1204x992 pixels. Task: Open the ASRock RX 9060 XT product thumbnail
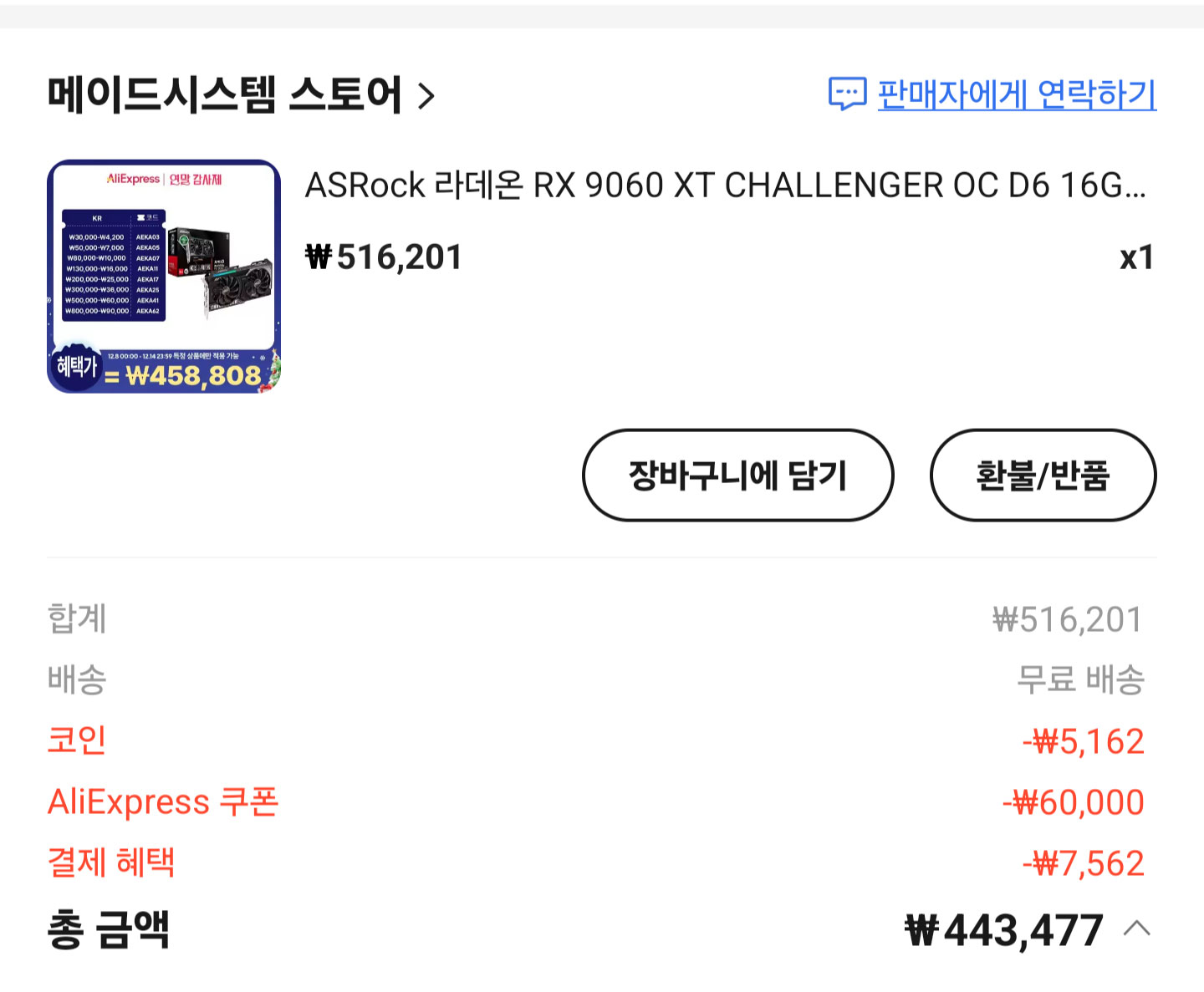tap(164, 276)
